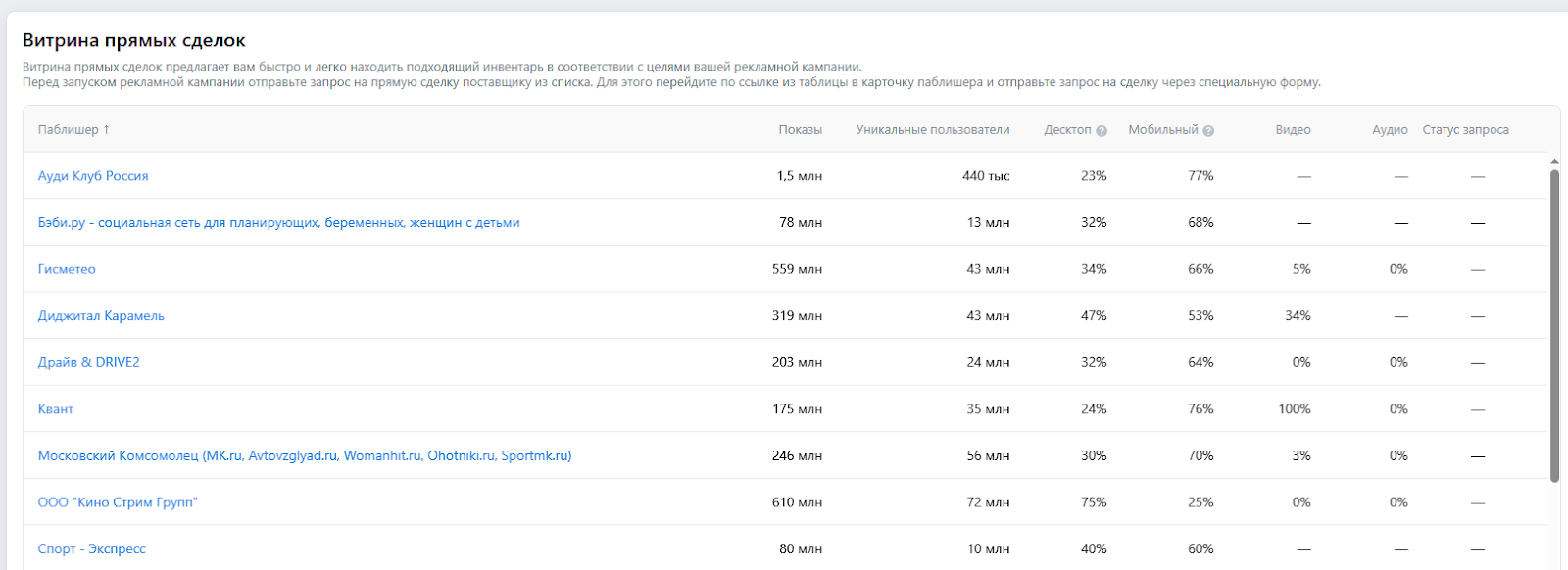
Task: Open the Диджитал Карамель publisher link
Action: [101, 316]
